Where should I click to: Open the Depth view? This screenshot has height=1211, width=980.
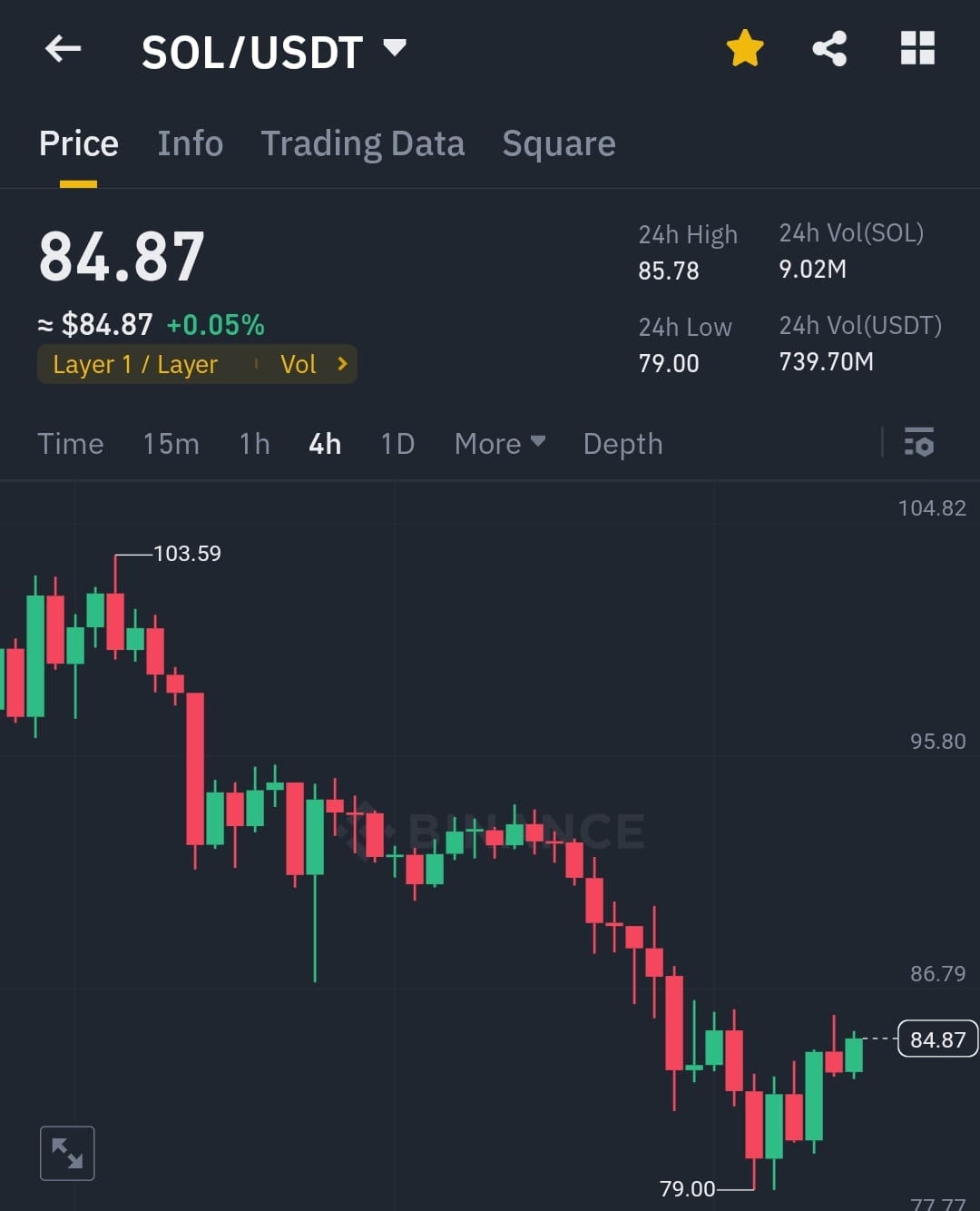pyautogui.click(x=622, y=444)
